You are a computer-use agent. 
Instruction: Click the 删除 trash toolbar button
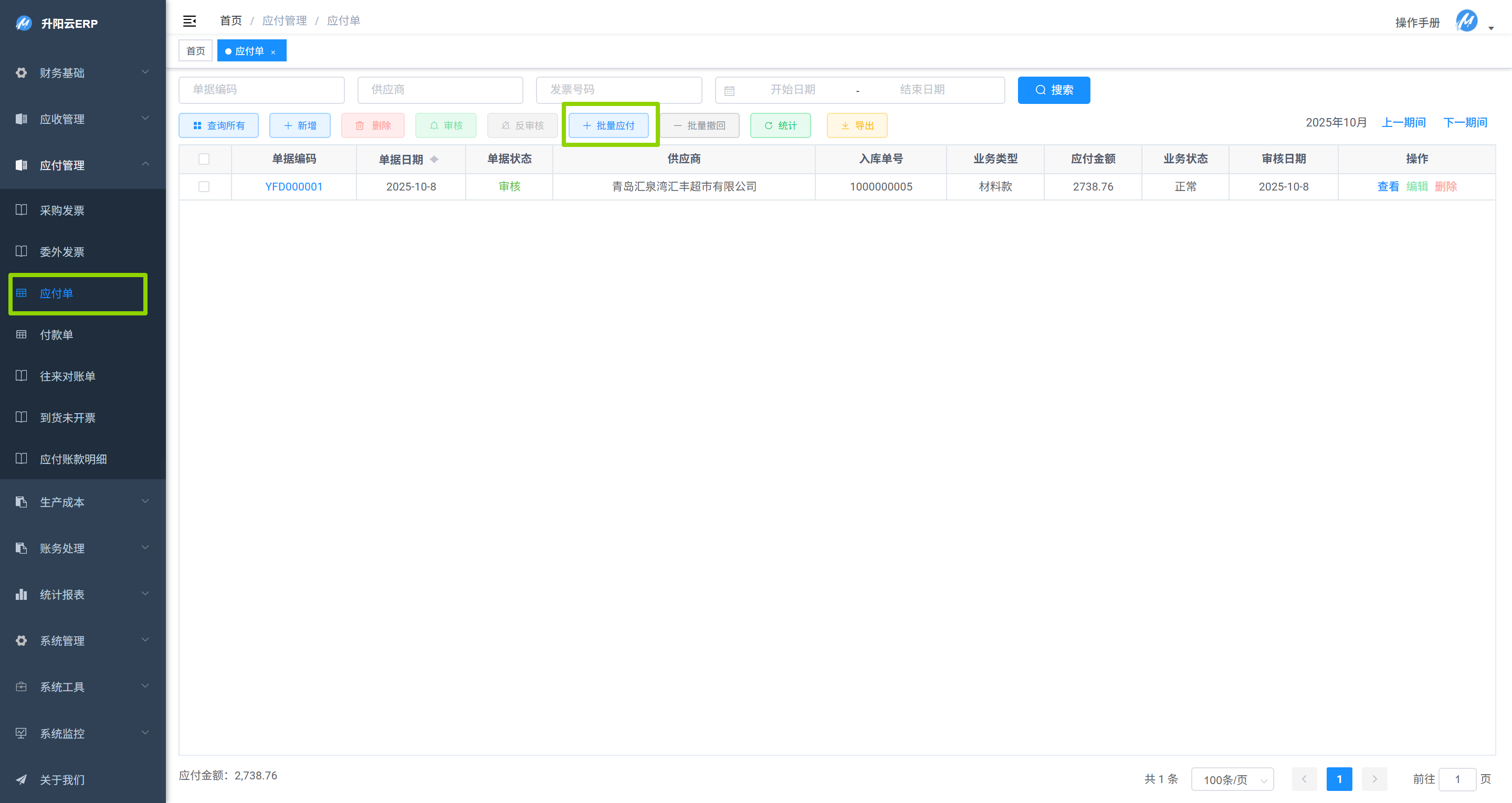click(373, 125)
